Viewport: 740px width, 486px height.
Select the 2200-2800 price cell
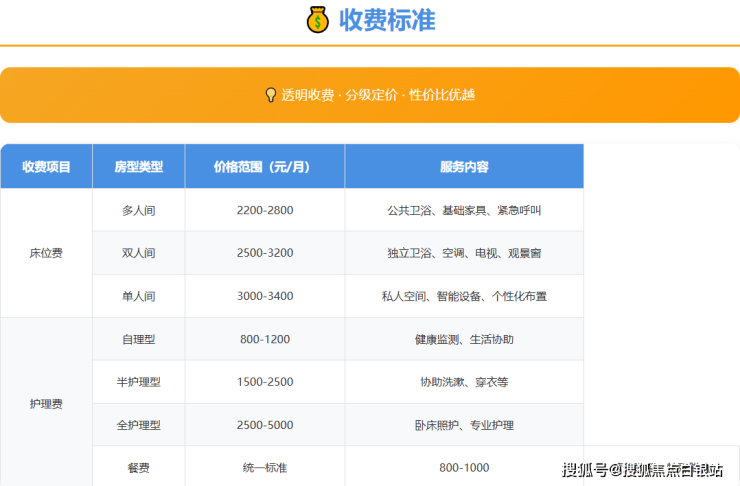[264, 211]
